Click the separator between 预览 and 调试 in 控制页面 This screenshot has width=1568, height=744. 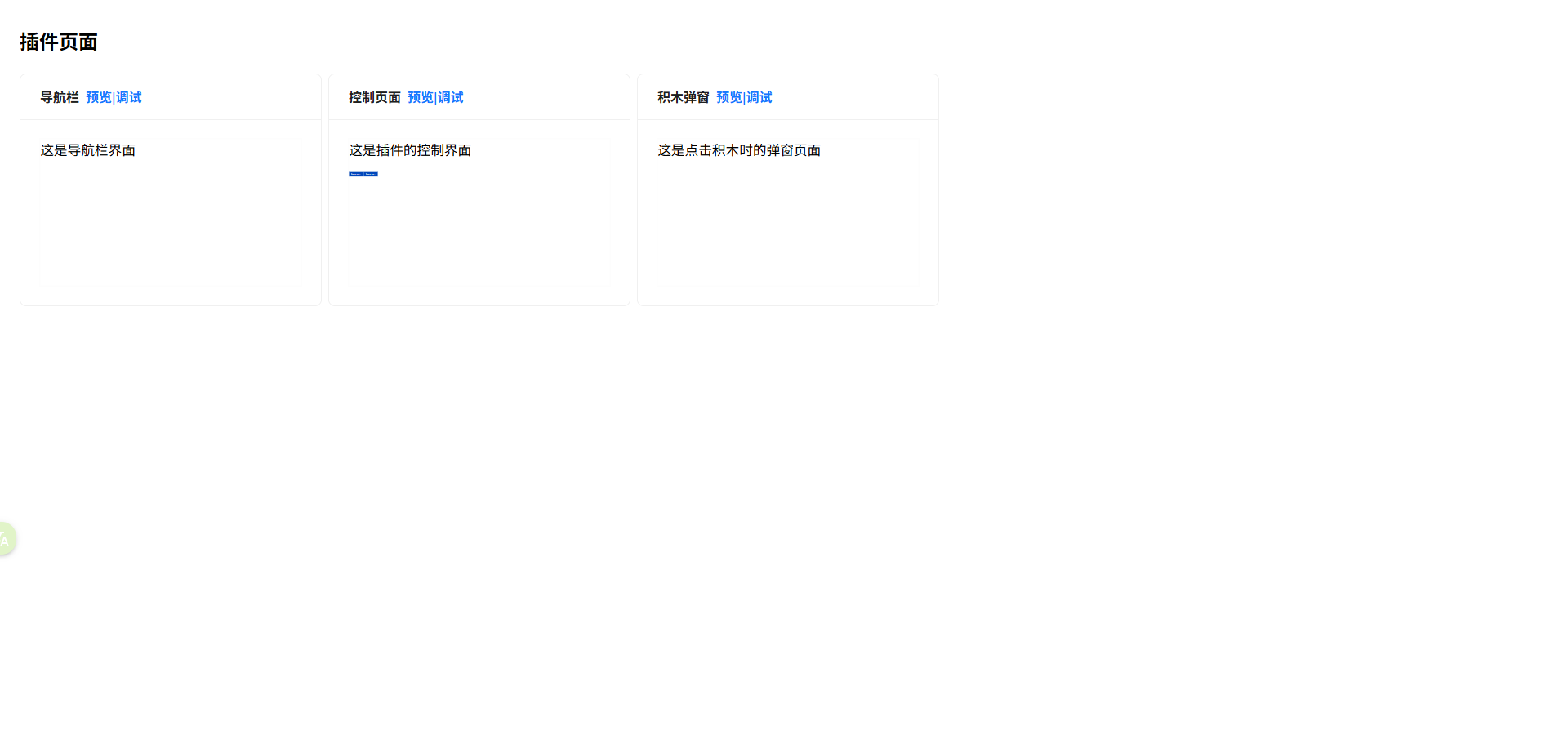tap(435, 98)
